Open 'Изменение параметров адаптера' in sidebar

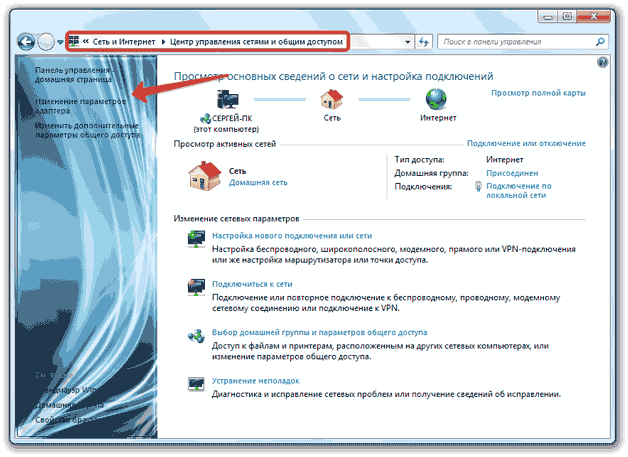point(80,106)
